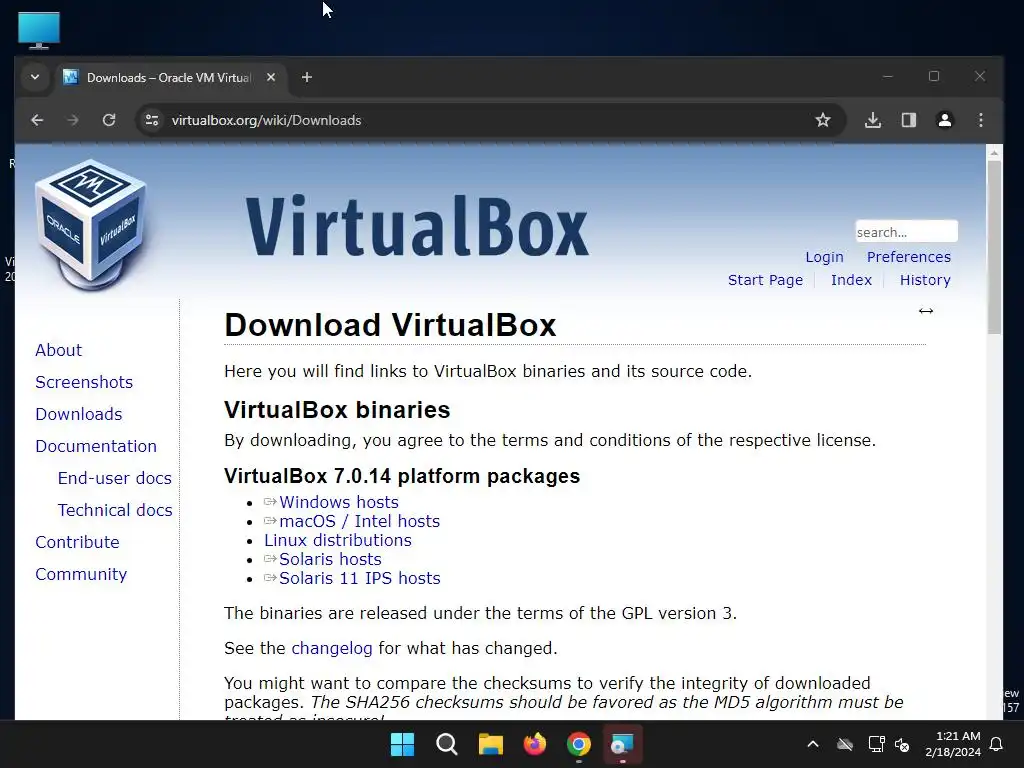The width and height of the screenshot is (1024, 768).
Task: Reload the VirtualBox downloads page
Action: [109, 120]
